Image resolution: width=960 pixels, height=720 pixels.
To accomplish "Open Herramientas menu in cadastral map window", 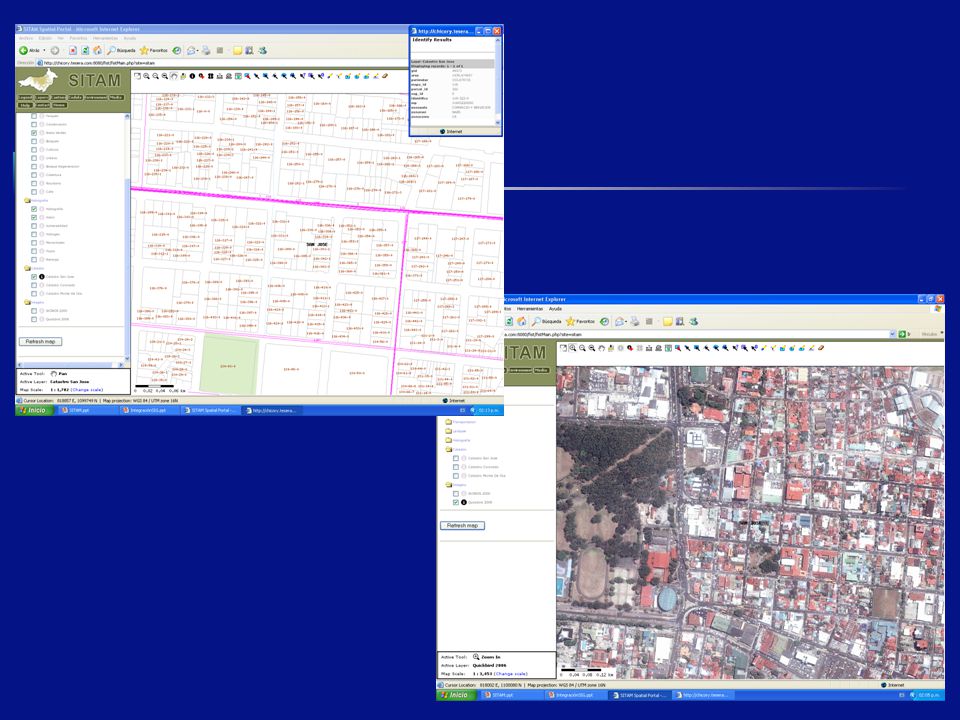I will click(x=105, y=38).
